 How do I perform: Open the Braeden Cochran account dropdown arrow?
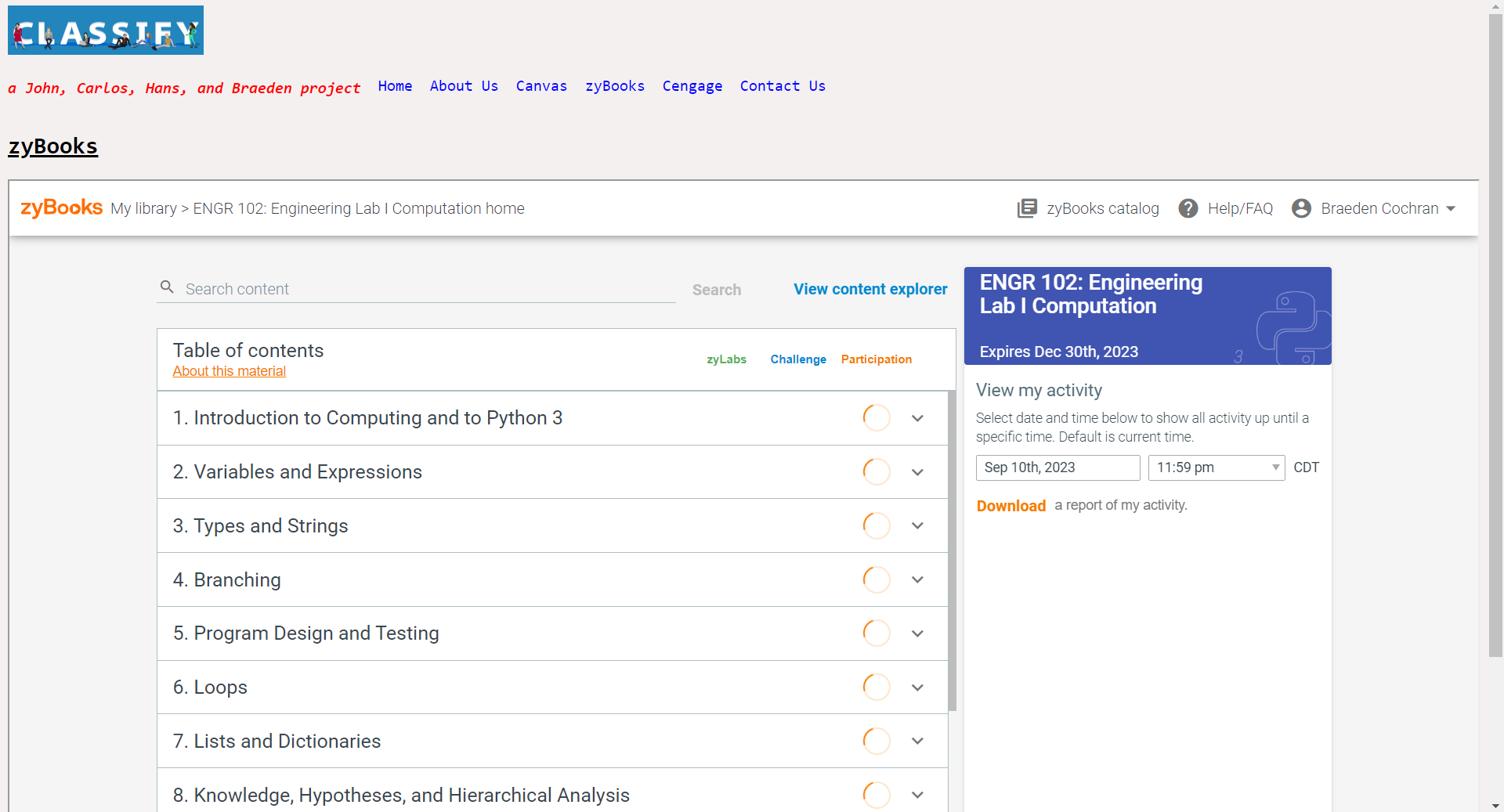(x=1451, y=209)
